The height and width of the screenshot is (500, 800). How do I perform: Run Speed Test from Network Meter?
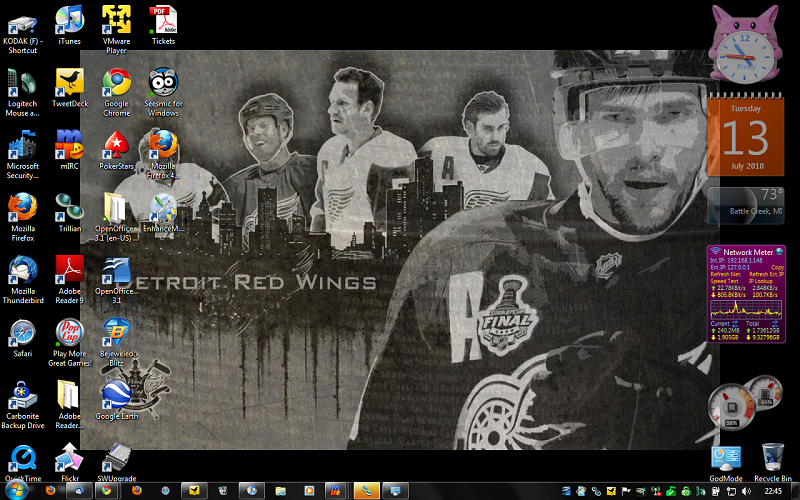[x=724, y=281]
